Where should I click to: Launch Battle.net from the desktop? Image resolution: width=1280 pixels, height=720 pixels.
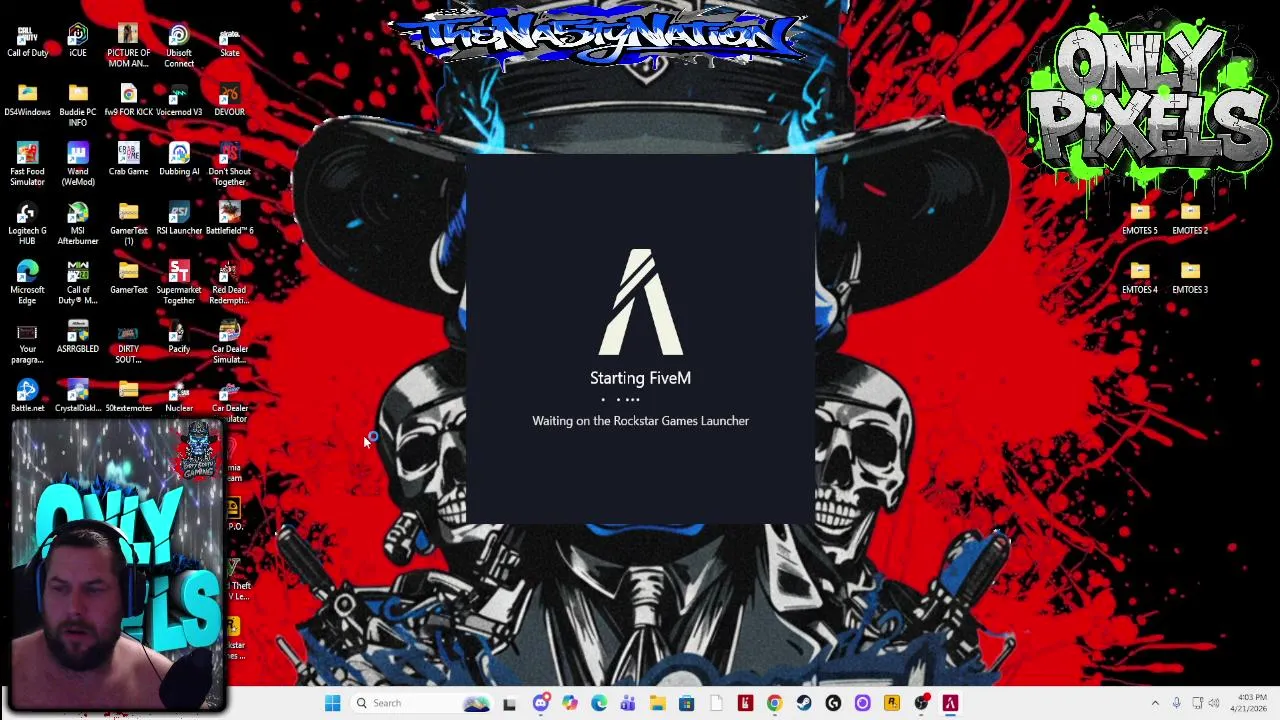[27, 395]
